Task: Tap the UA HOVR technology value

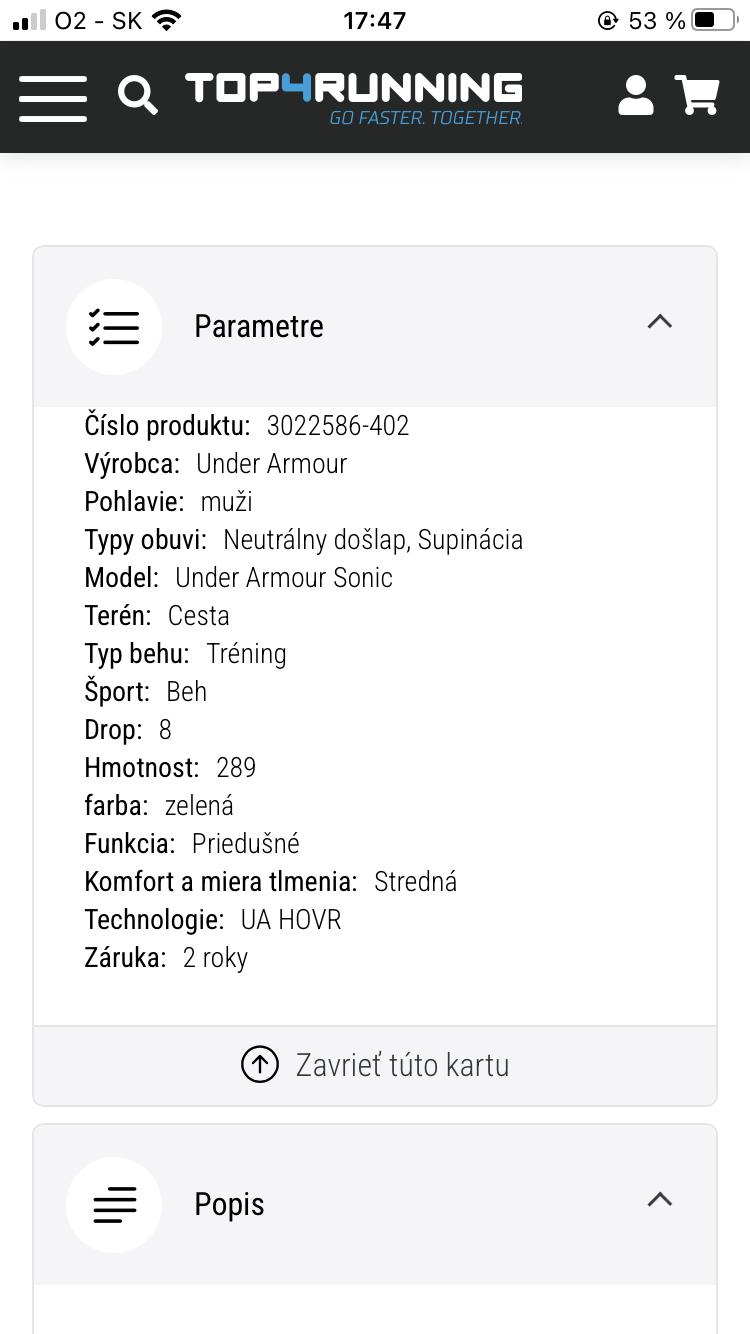Action: tap(291, 920)
